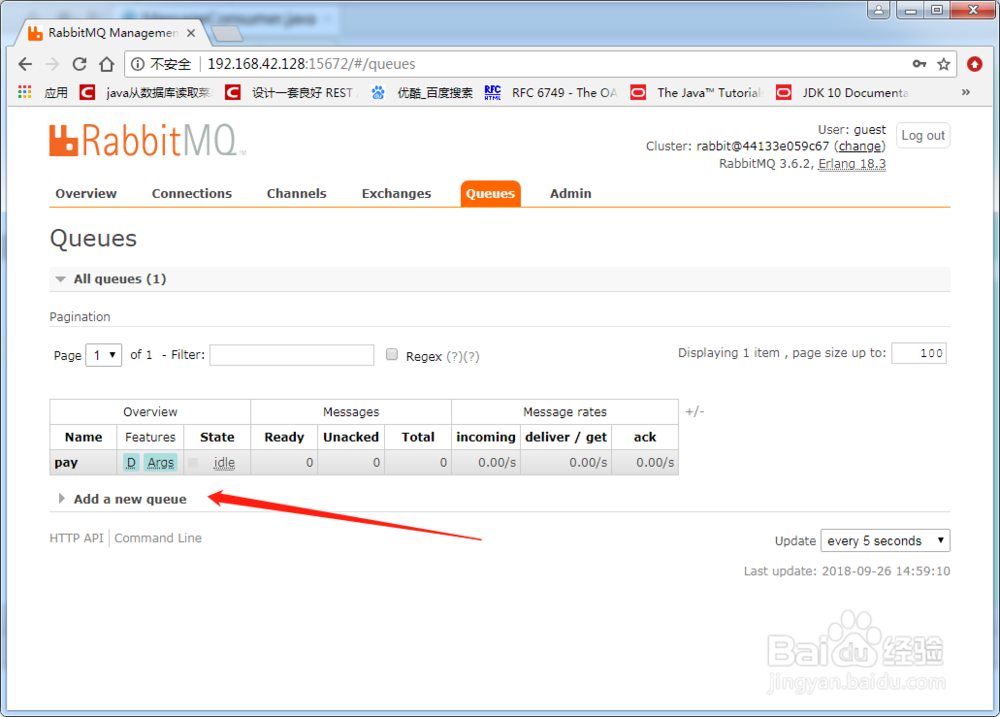
Task: Open 'The Java Tutorials' bookmark
Action: coord(697,92)
